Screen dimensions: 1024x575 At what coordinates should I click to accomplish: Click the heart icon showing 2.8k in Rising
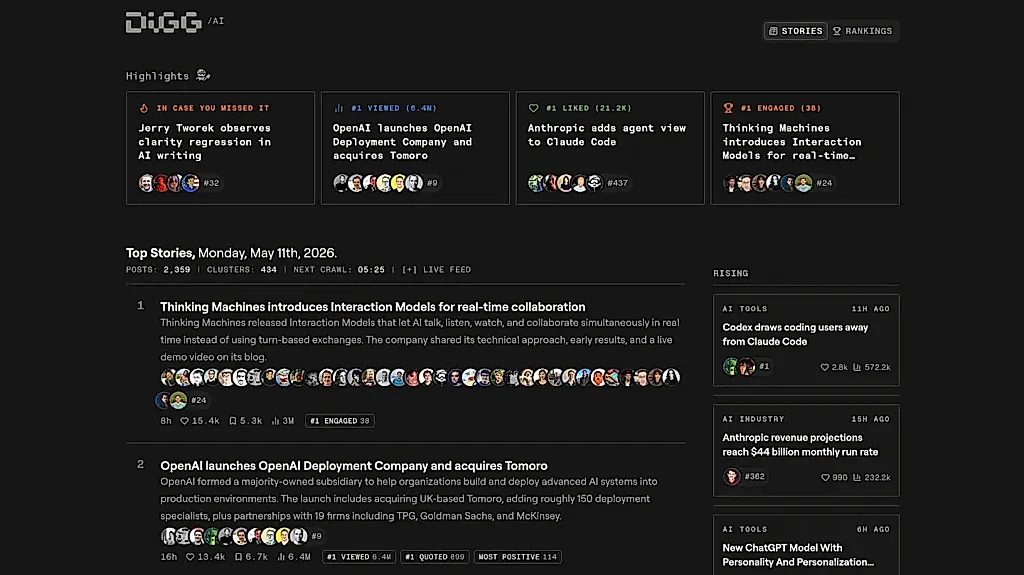tap(824, 367)
